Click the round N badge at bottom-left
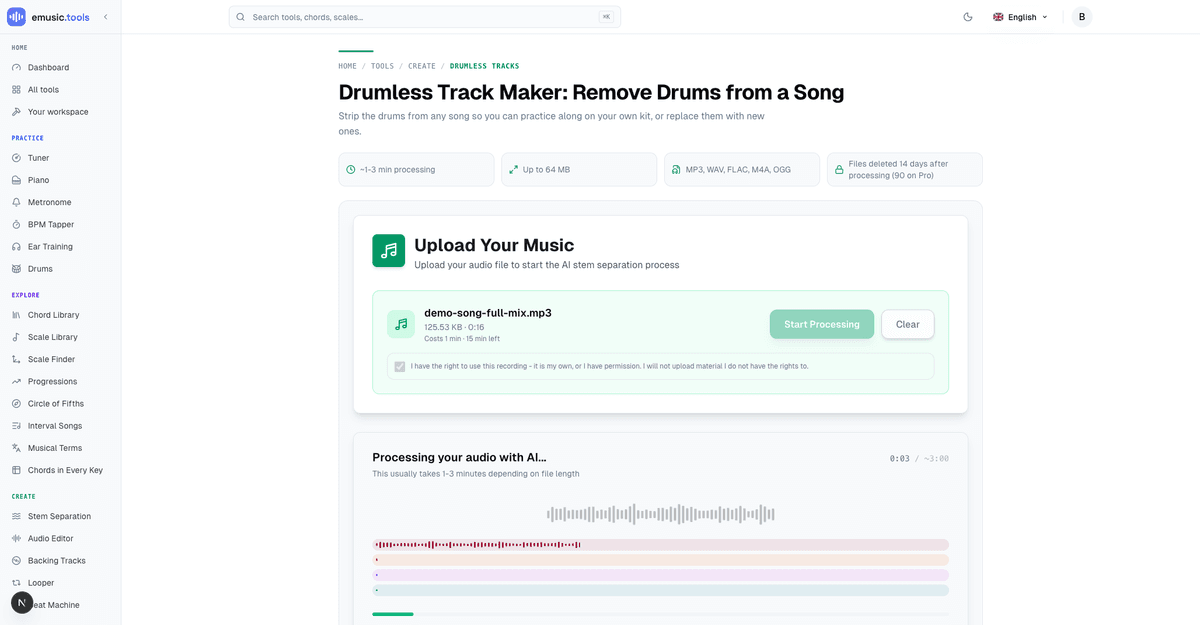Screen dimensions: 1200x625 point(22,603)
